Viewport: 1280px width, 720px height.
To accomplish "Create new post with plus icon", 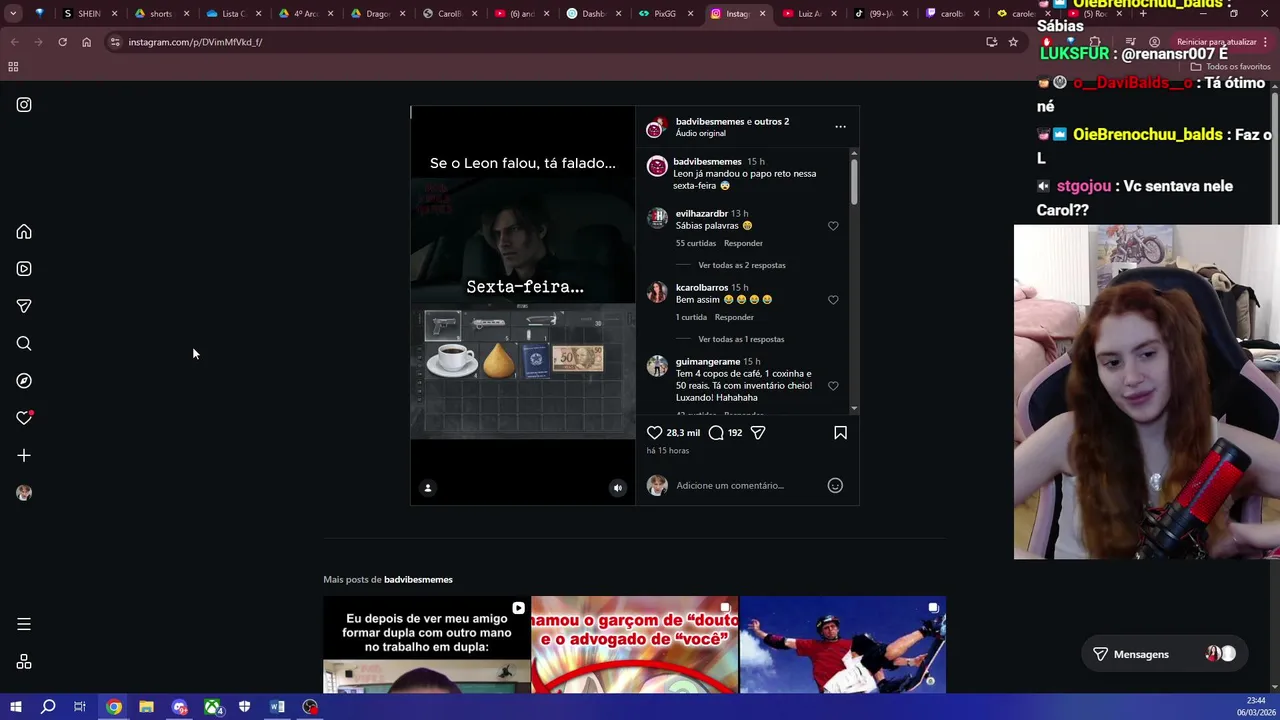I will [x=24, y=455].
